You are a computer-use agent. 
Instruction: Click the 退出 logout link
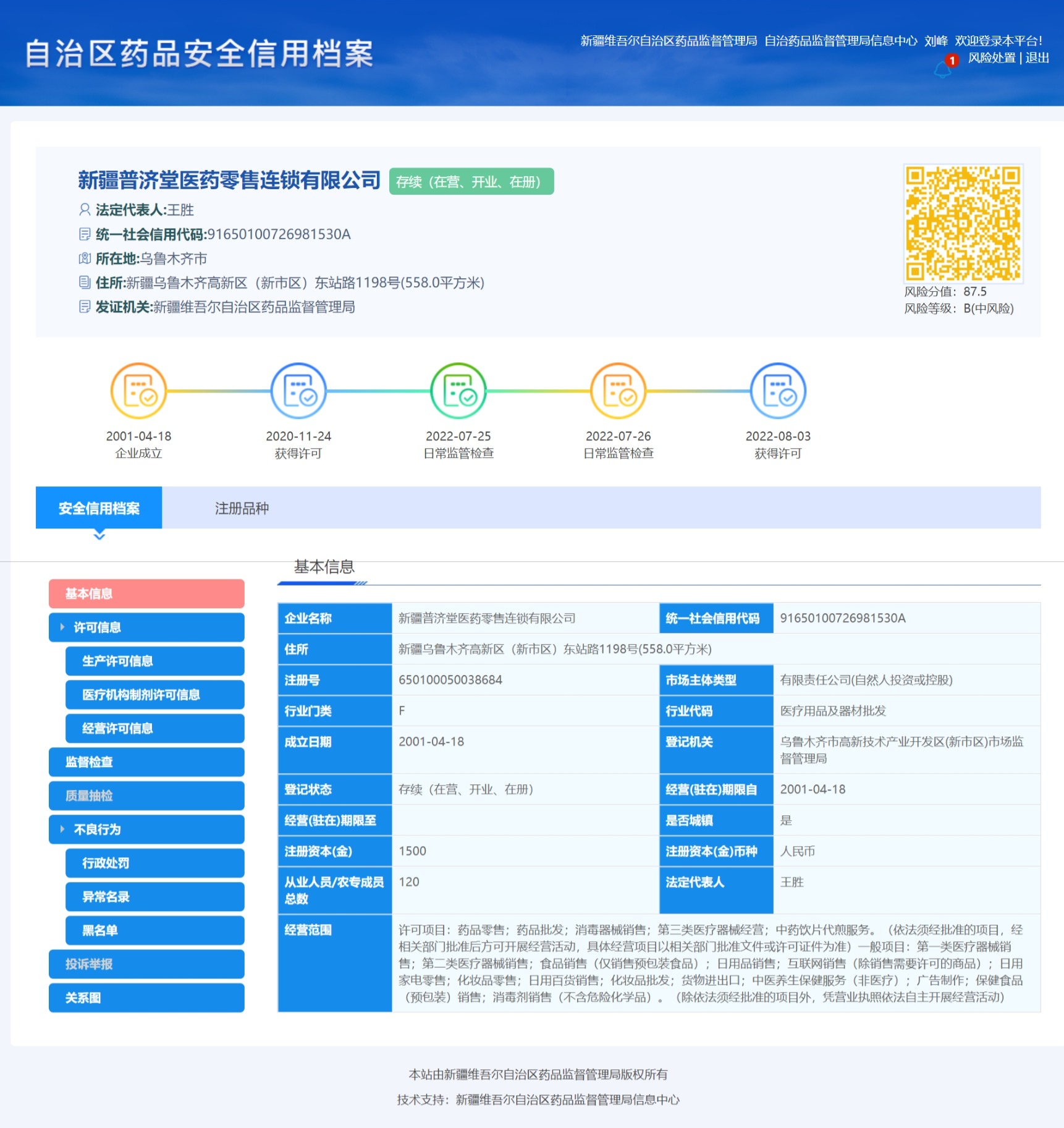pyautogui.click(x=1037, y=57)
